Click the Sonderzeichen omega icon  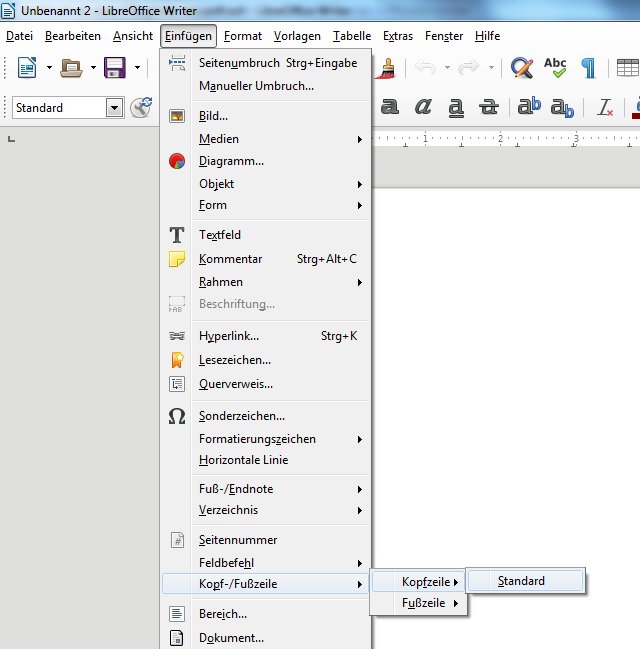point(177,416)
